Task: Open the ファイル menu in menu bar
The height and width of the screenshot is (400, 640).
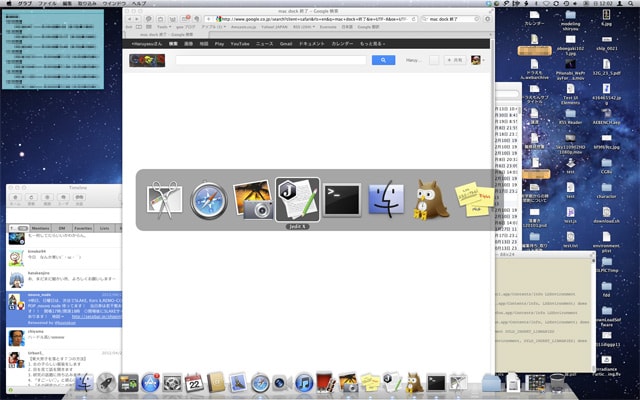Action: tap(47, 3)
